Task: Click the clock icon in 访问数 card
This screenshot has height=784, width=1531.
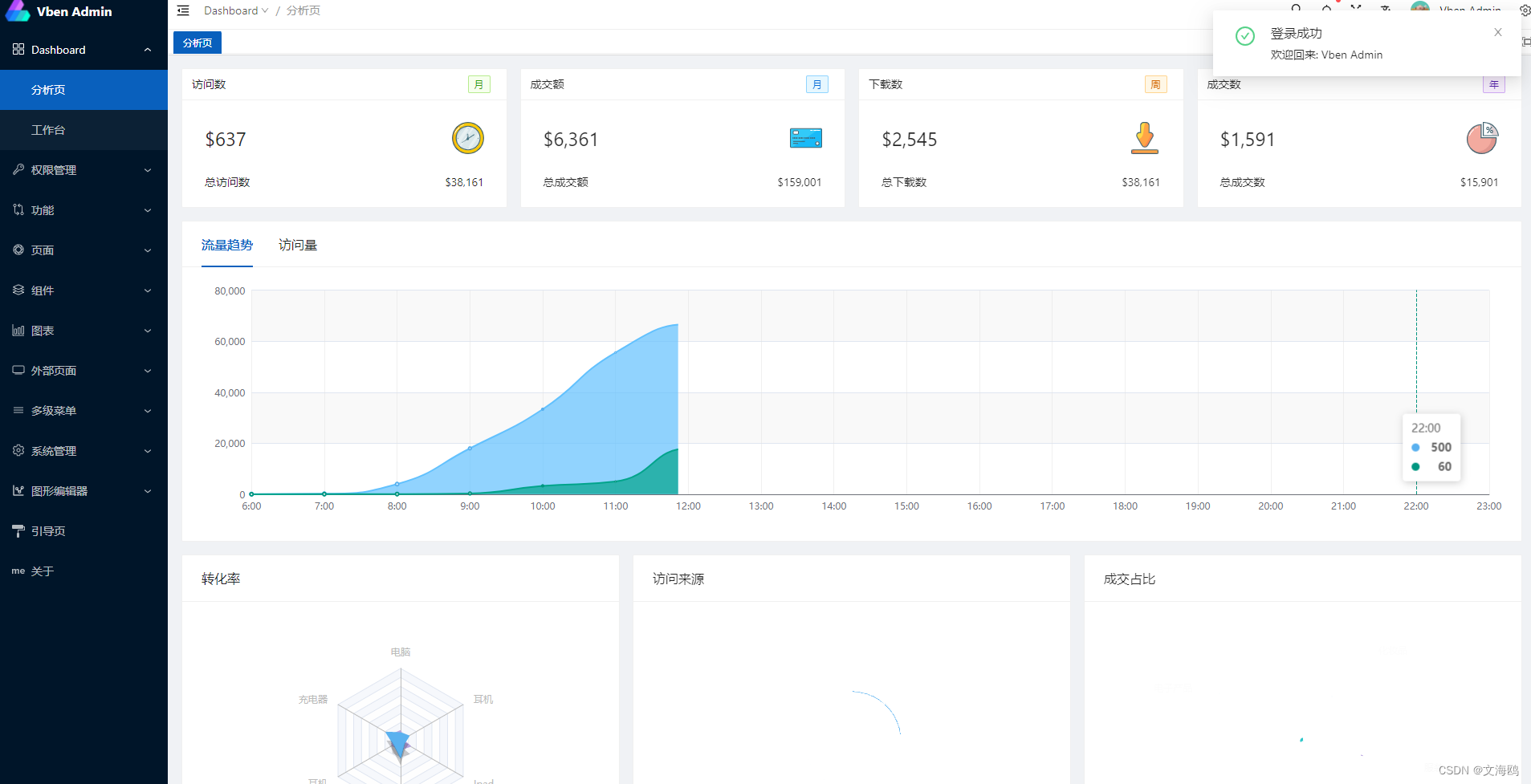Action: [468, 138]
